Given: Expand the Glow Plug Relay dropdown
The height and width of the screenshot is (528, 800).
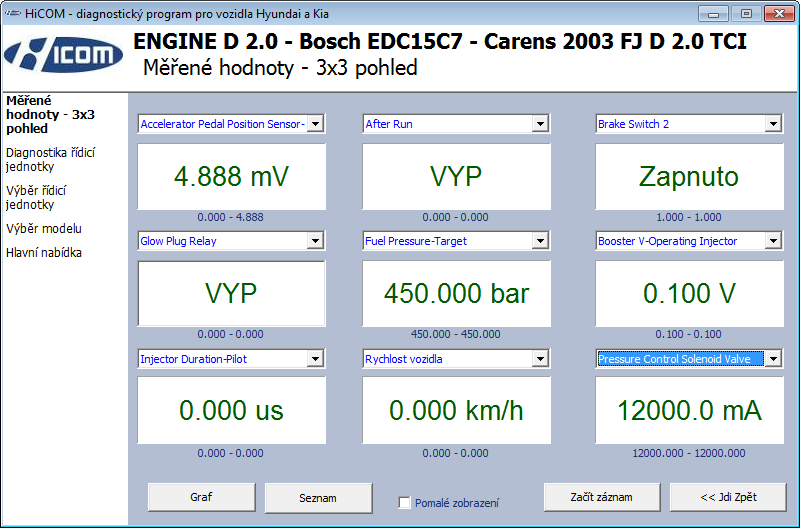Looking at the screenshot, I should tap(315, 241).
